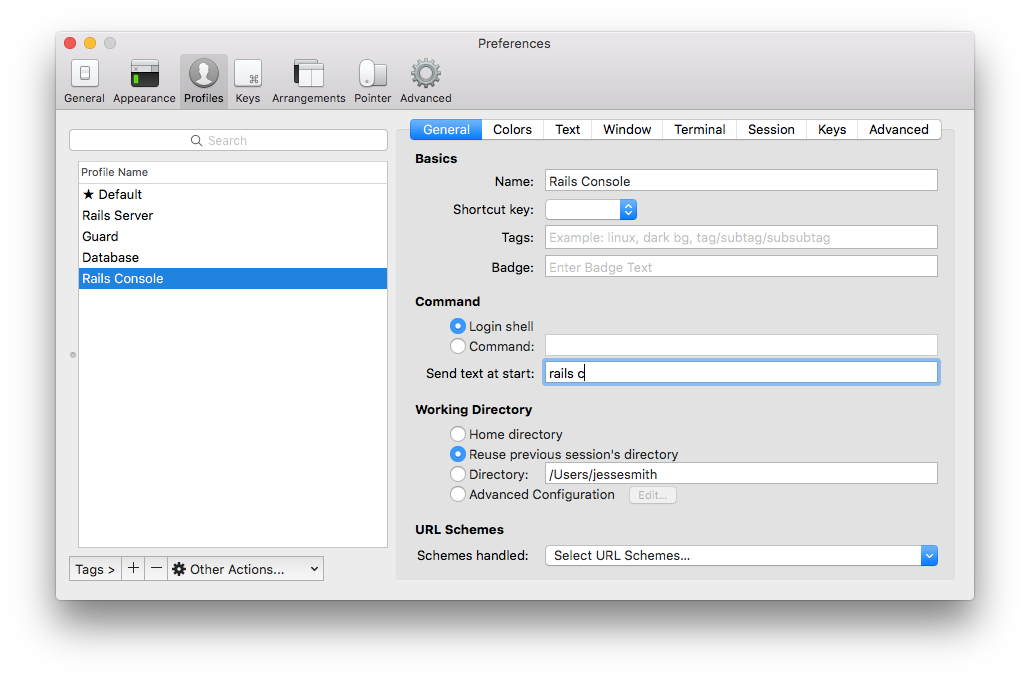Select the Default profile
Screen dimensions: 1030x680
coord(233,194)
